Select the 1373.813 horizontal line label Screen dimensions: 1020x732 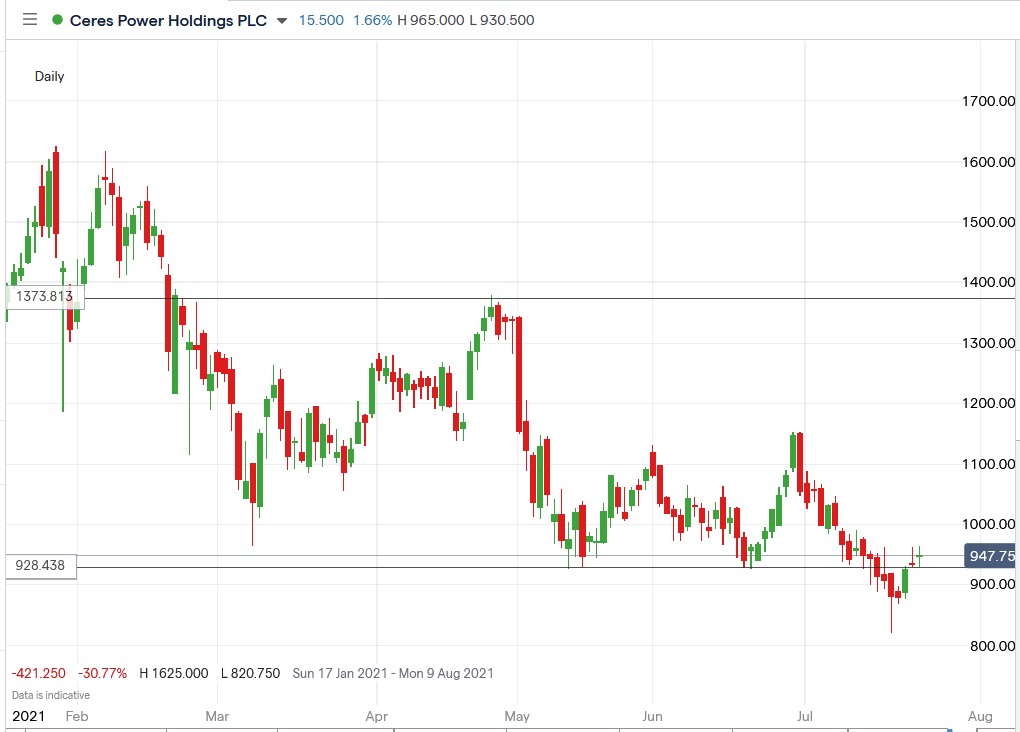[45, 297]
